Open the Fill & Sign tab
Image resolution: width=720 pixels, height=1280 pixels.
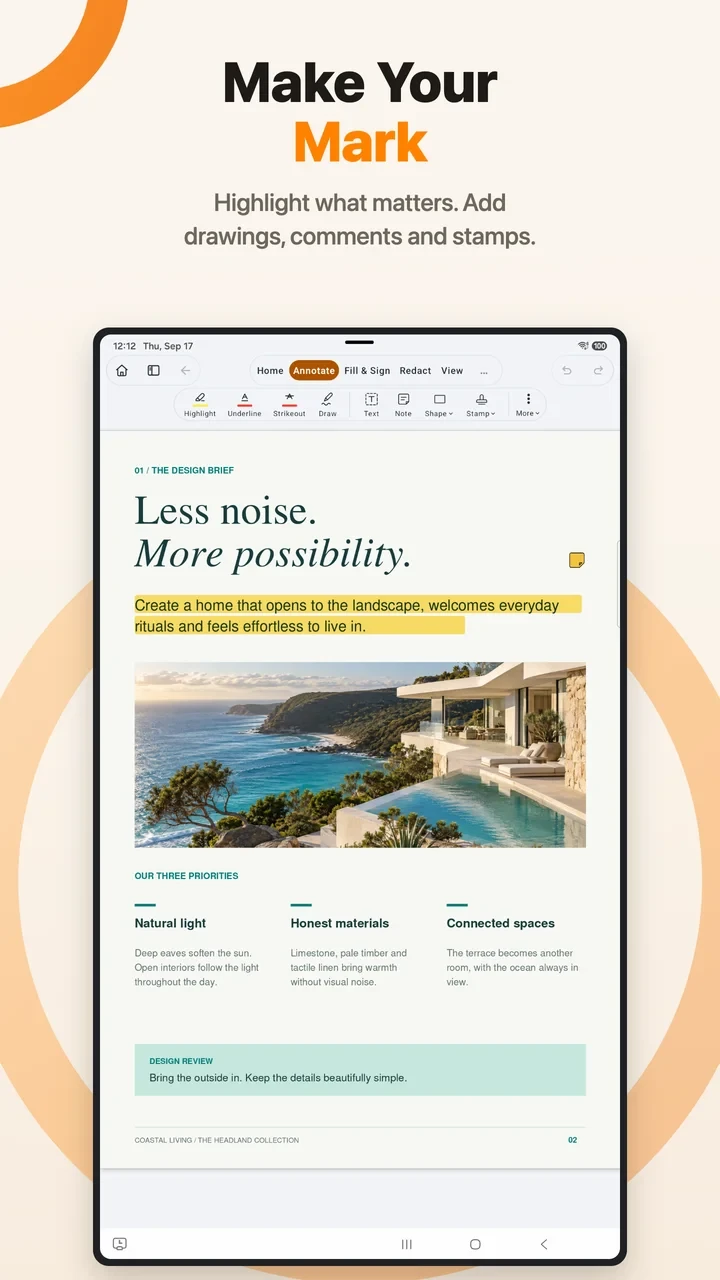(x=367, y=371)
